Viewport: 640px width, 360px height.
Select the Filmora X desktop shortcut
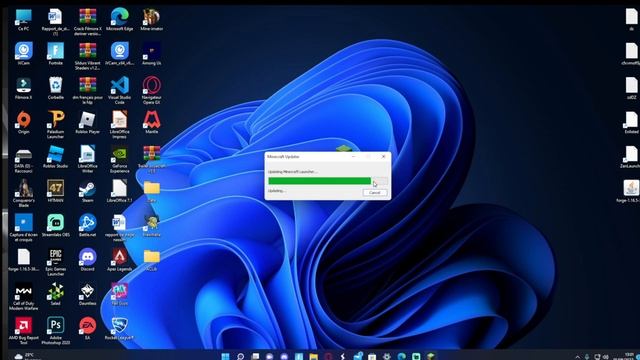coord(23,89)
